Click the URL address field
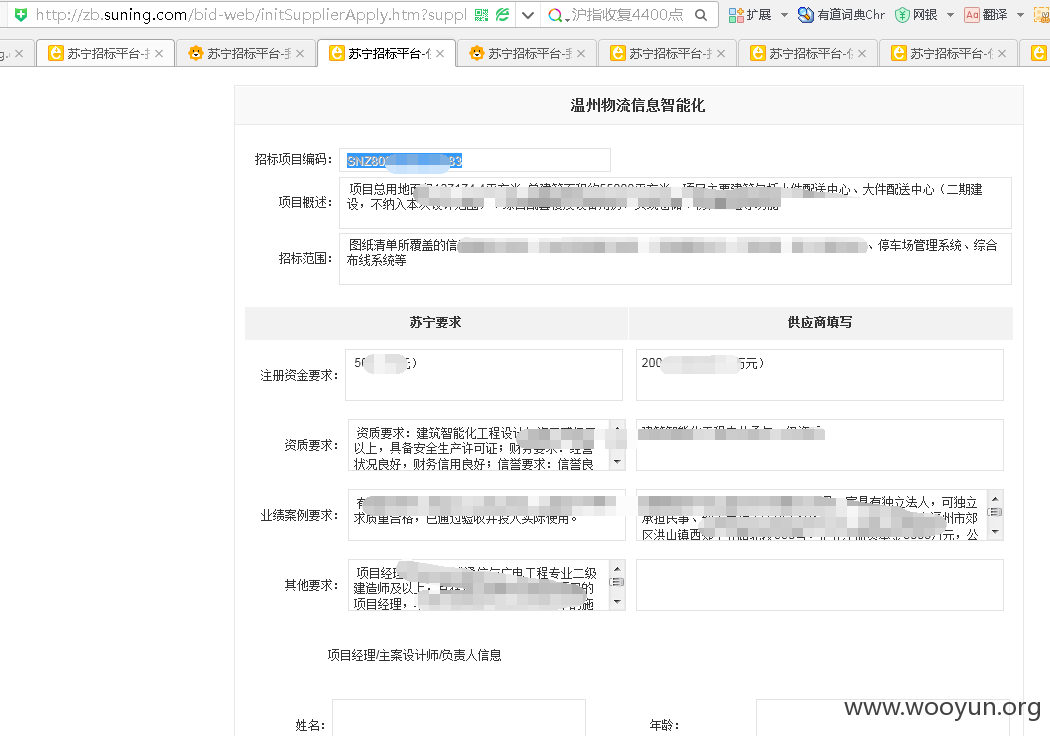The image size is (1050, 736). tap(251, 15)
